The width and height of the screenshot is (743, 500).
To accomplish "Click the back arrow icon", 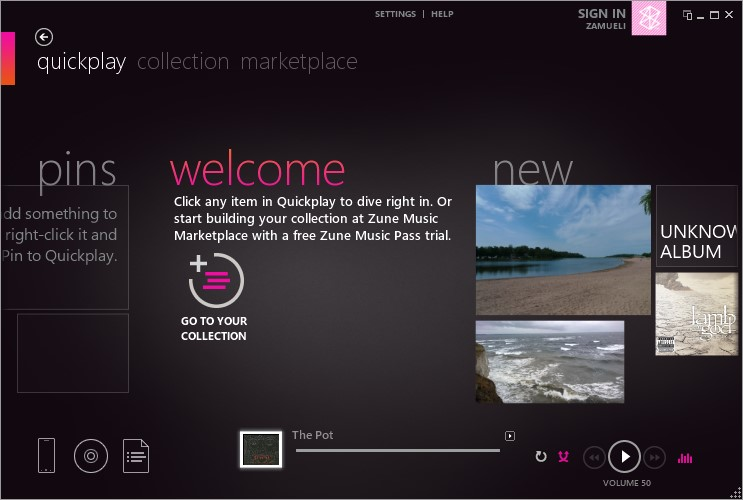I will click(44, 37).
